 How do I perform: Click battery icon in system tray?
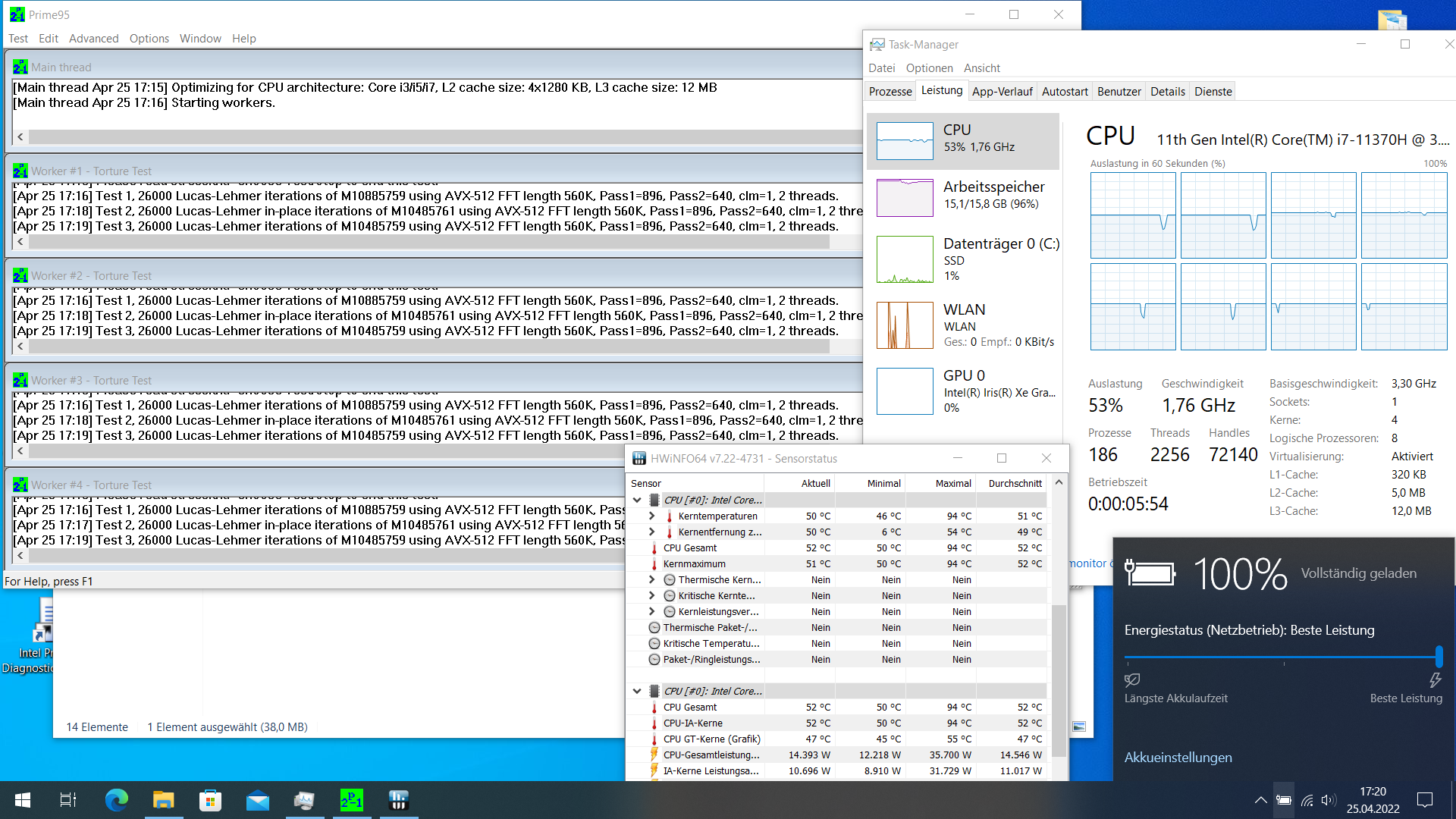[x=1283, y=800]
